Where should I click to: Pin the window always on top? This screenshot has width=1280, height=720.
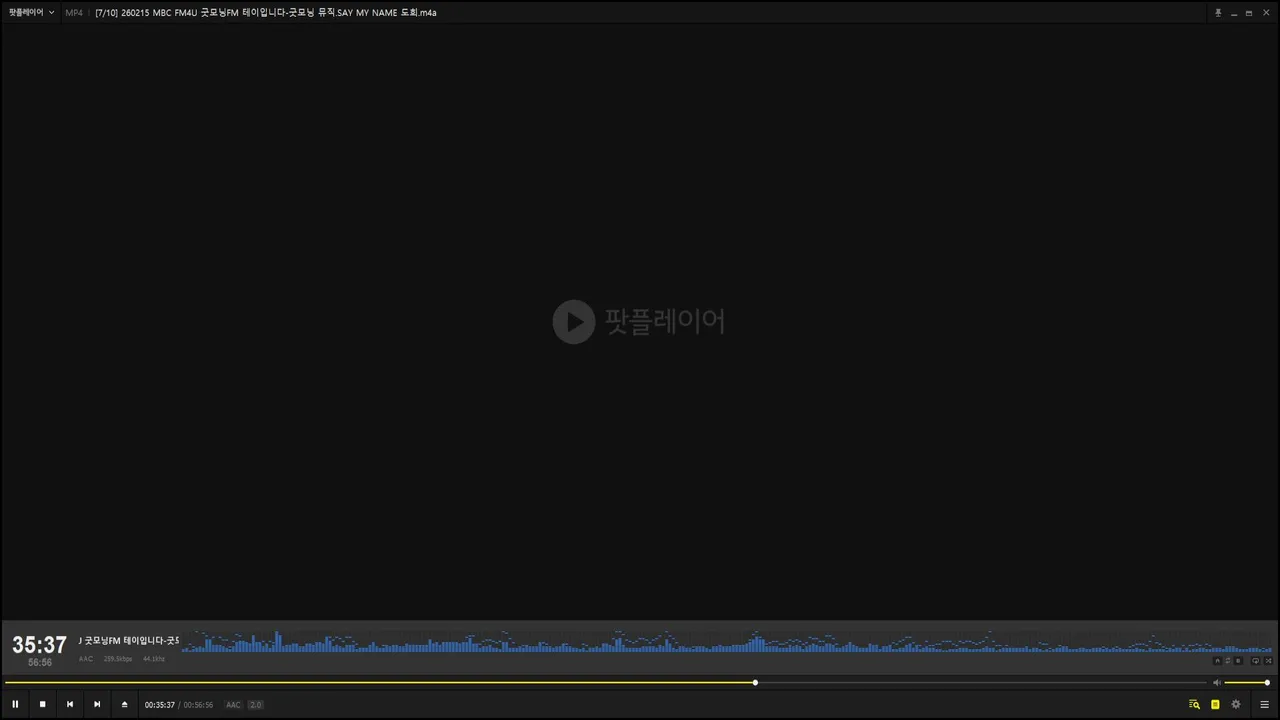[1218, 13]
